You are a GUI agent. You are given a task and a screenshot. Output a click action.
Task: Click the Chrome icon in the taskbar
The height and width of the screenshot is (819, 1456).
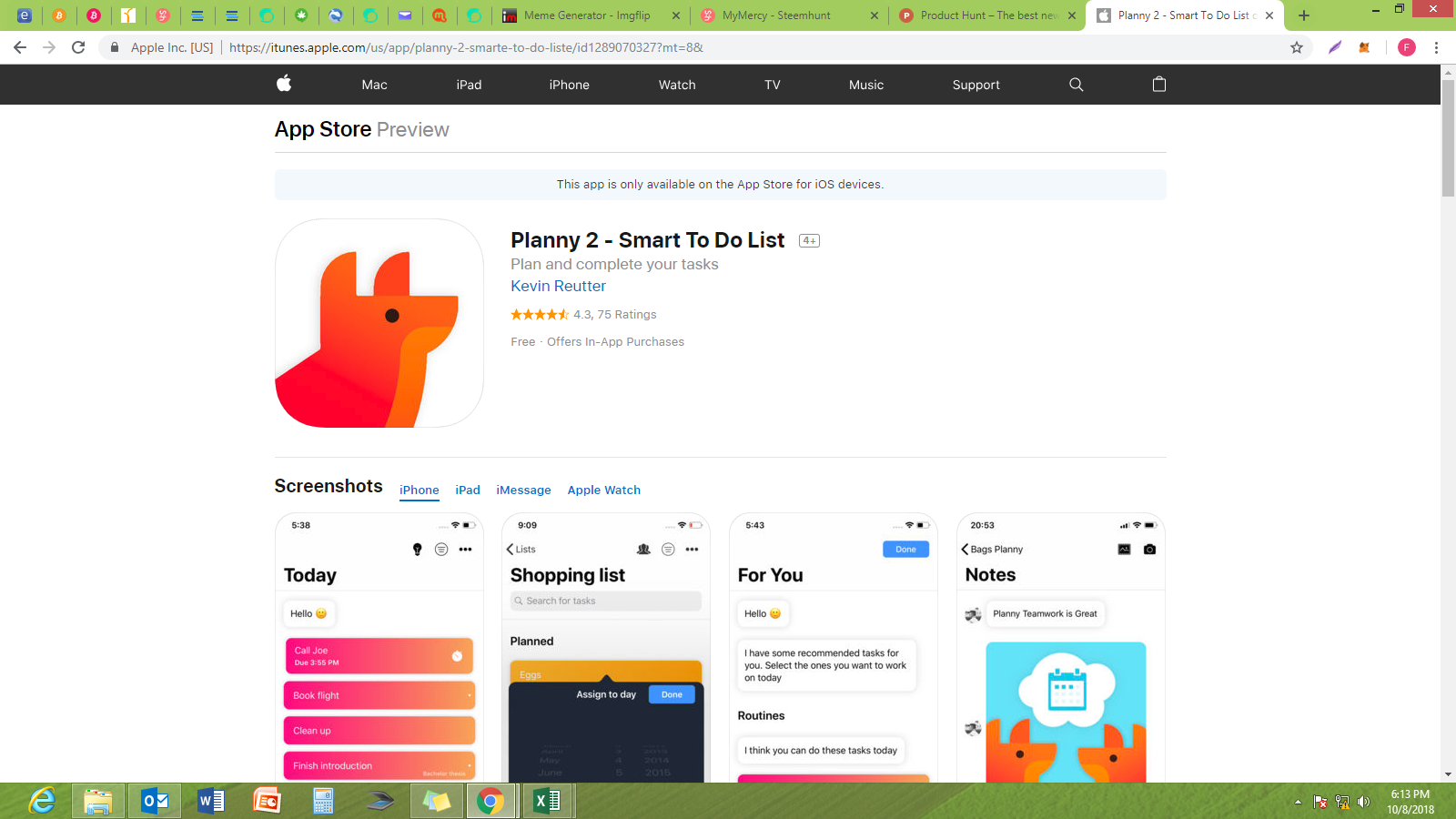tap(490, 801)
